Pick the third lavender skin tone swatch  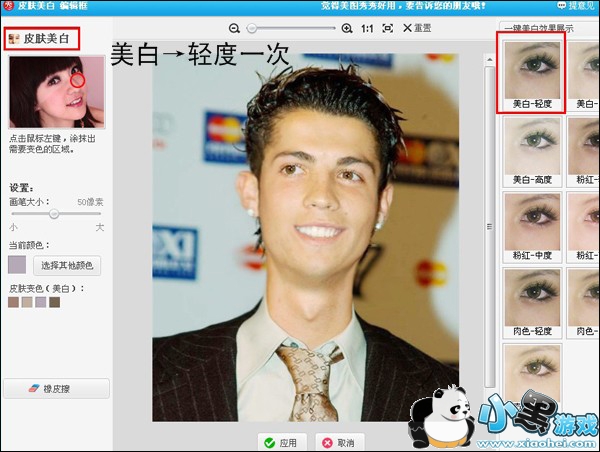(x=41, y=302)
